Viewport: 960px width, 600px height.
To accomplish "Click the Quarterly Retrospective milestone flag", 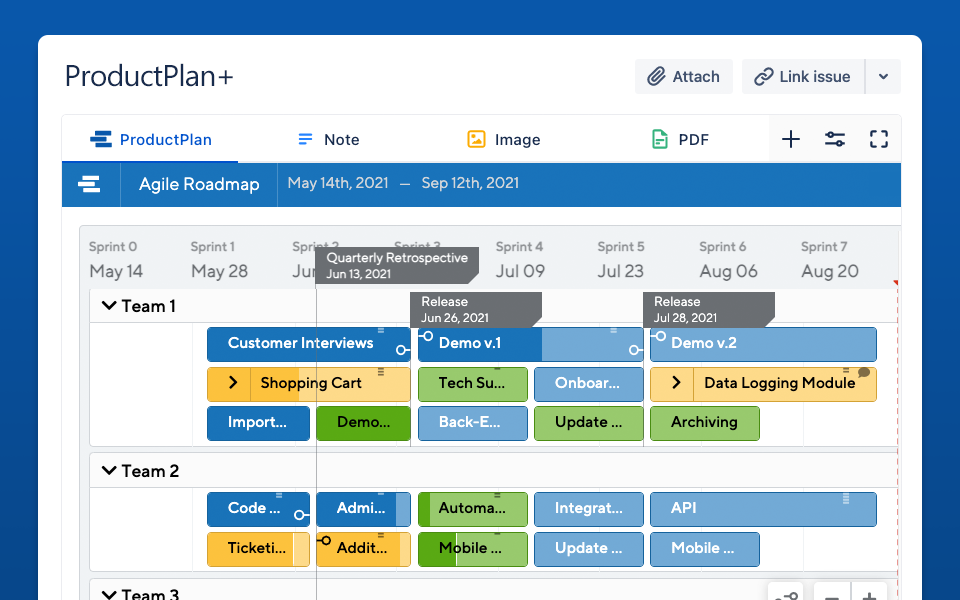I will pyautogui.click(x=397, y=265).
